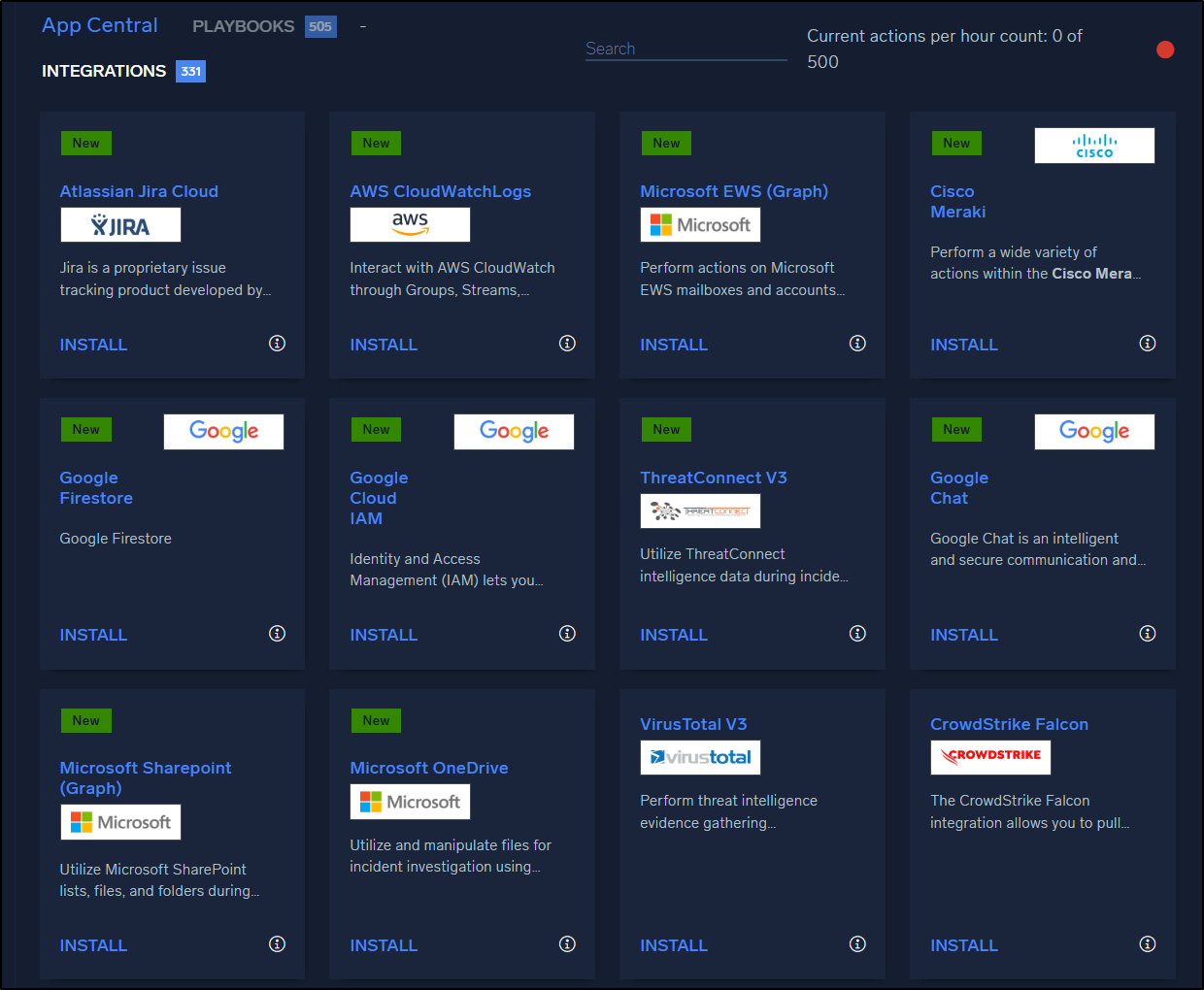1204x990 pixels.
Task: Click CrowdStrike Falcon info icon
Action: coord(1148,943)
